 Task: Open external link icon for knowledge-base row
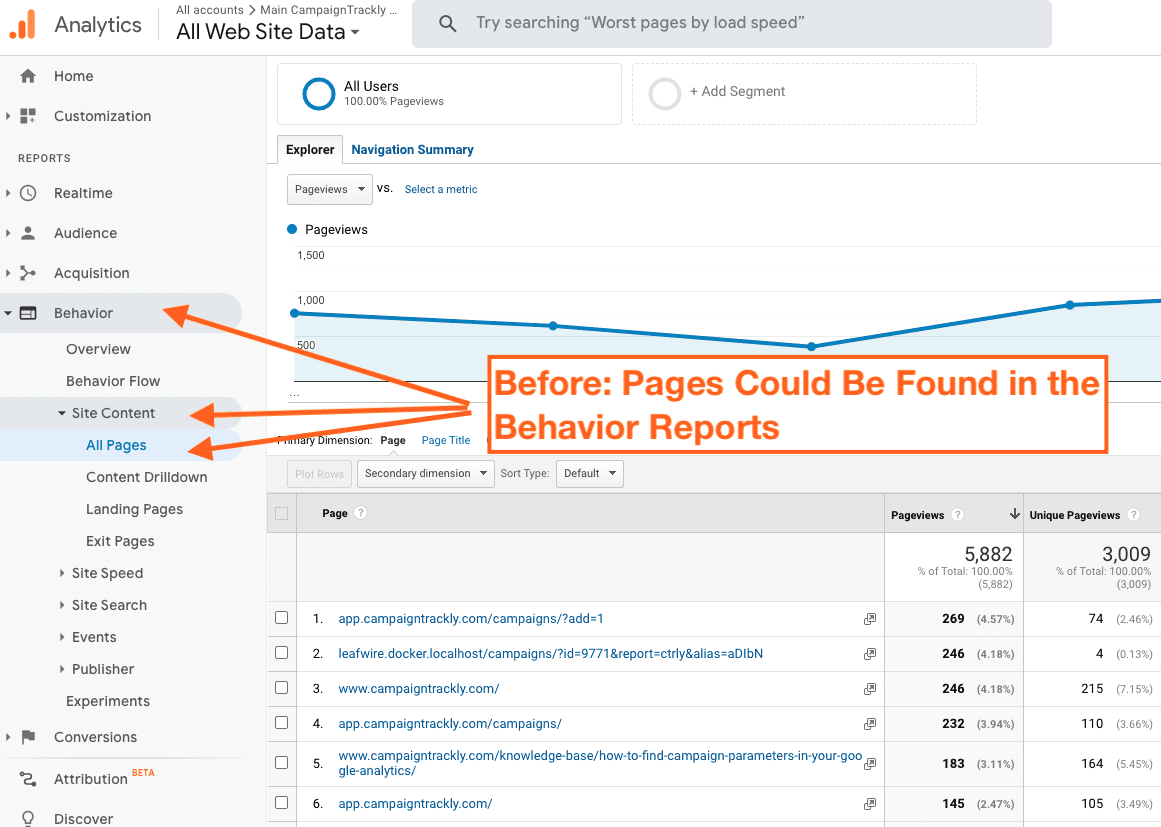pyautogui.click(x=870, y=763)
